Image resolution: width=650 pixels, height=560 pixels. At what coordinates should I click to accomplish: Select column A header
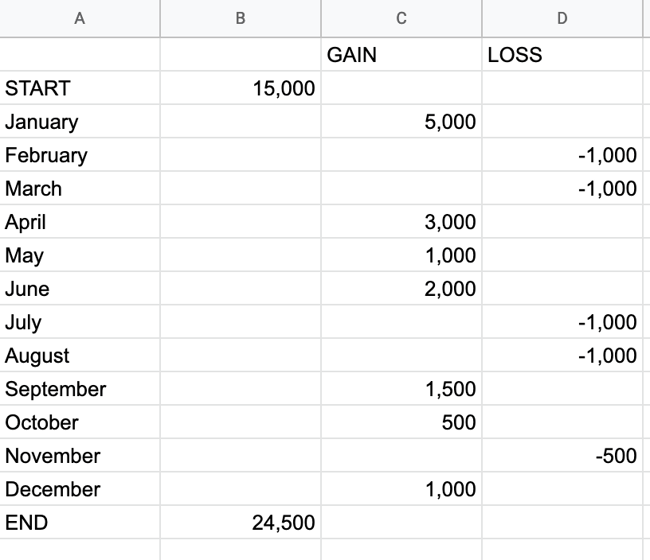pos(80,18)
